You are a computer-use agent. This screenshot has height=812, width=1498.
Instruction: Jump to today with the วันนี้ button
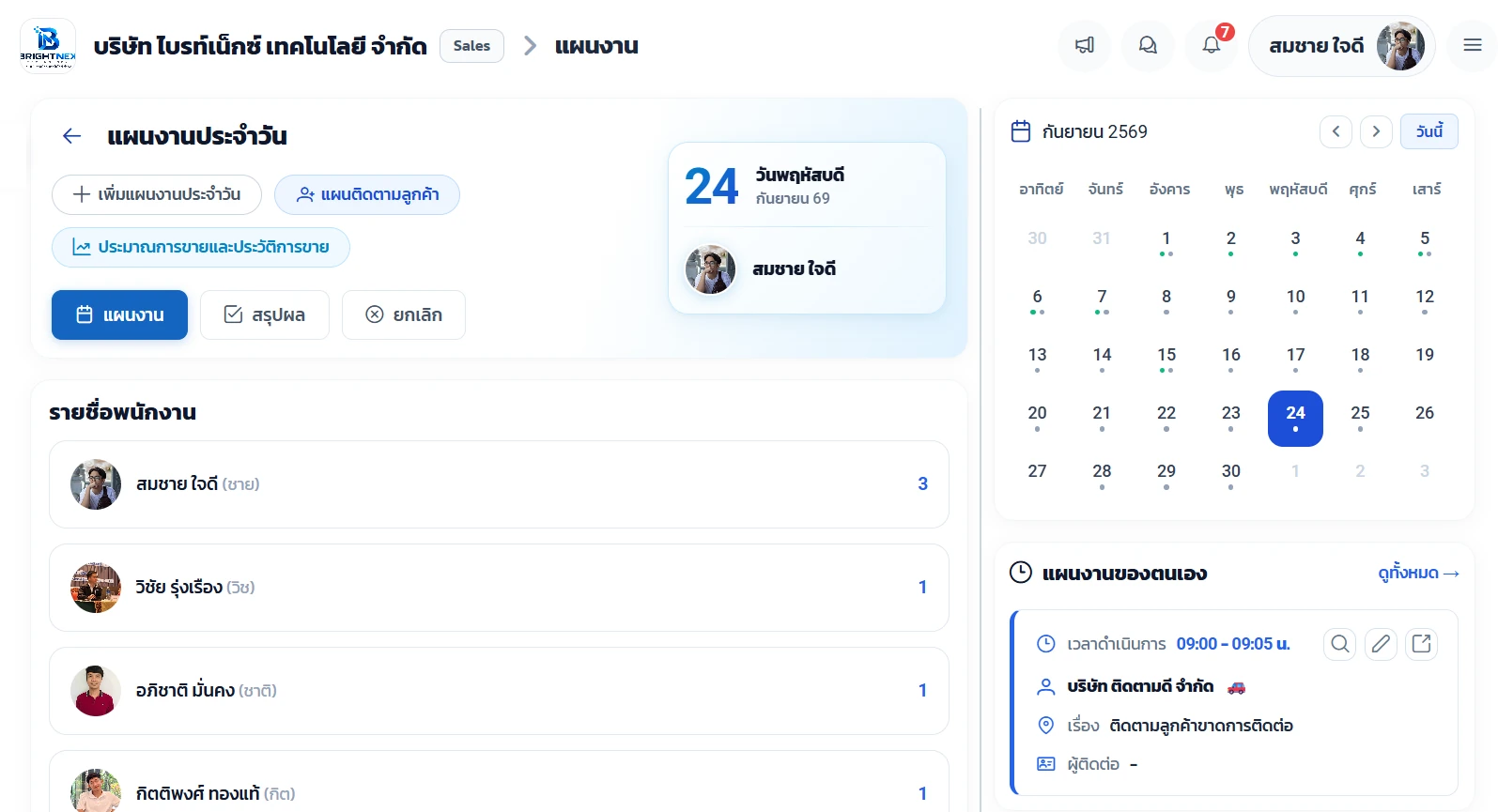tap(1429, 131)
